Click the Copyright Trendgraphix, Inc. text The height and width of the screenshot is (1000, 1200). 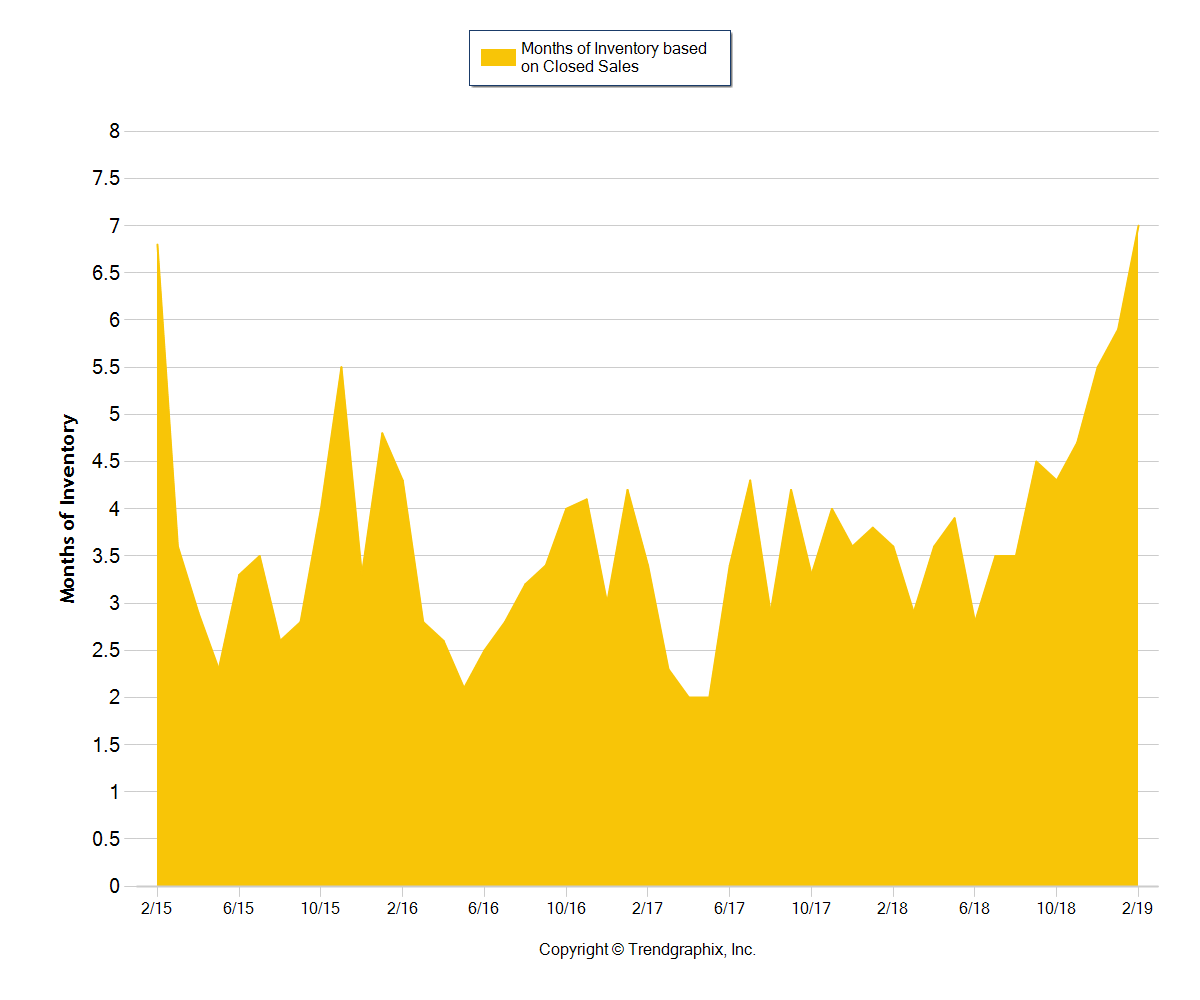[647, 950]
